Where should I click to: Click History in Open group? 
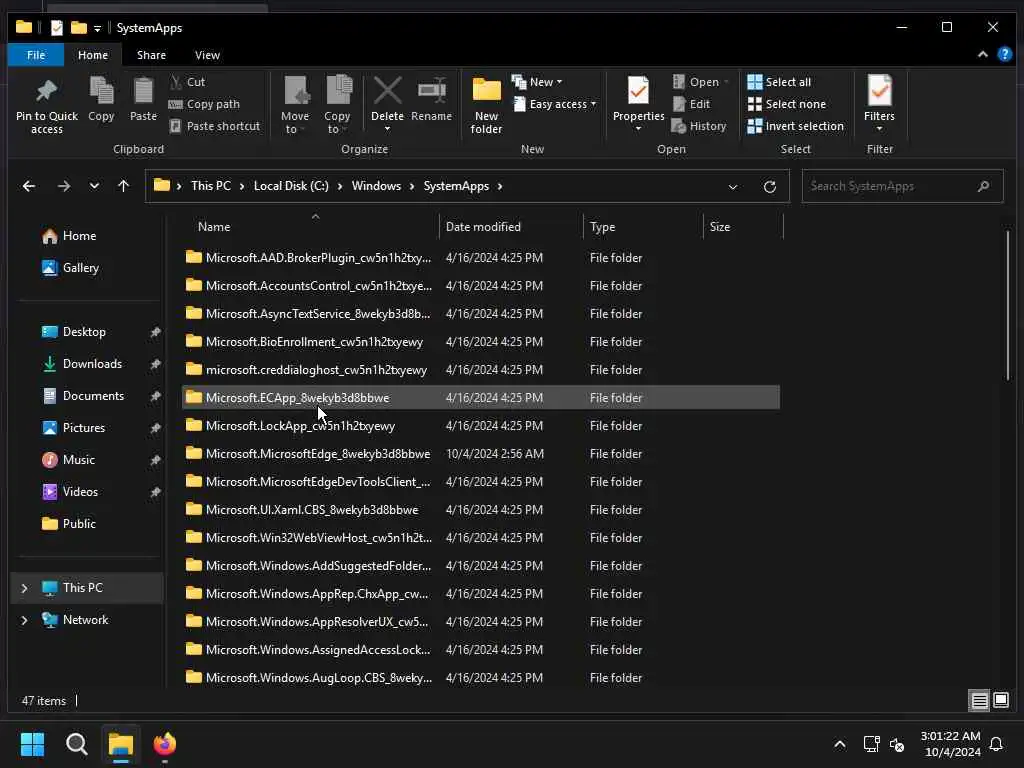pos(699,126)
